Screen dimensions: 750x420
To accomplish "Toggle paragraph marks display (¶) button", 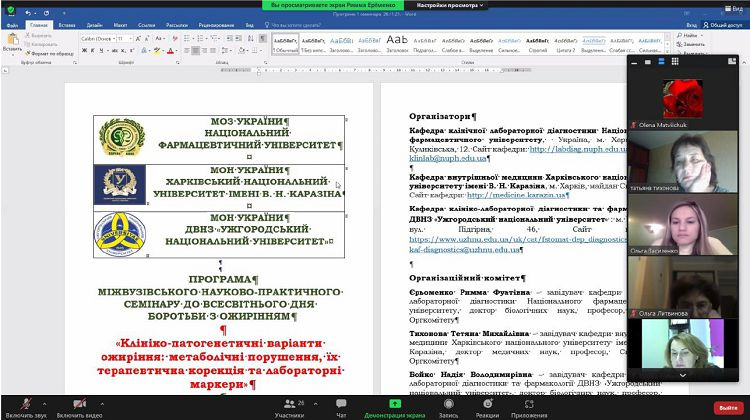I will tap(263, 38).
